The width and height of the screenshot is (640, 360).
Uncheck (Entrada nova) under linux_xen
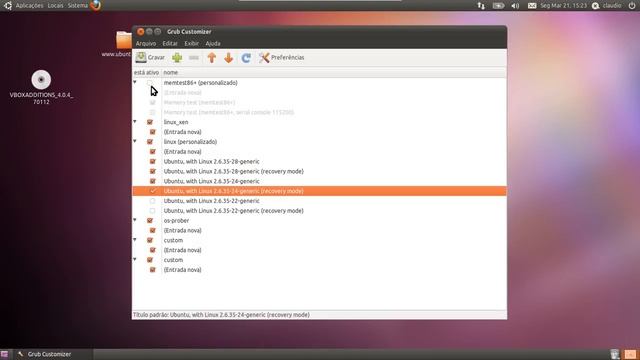pos(153,132)
